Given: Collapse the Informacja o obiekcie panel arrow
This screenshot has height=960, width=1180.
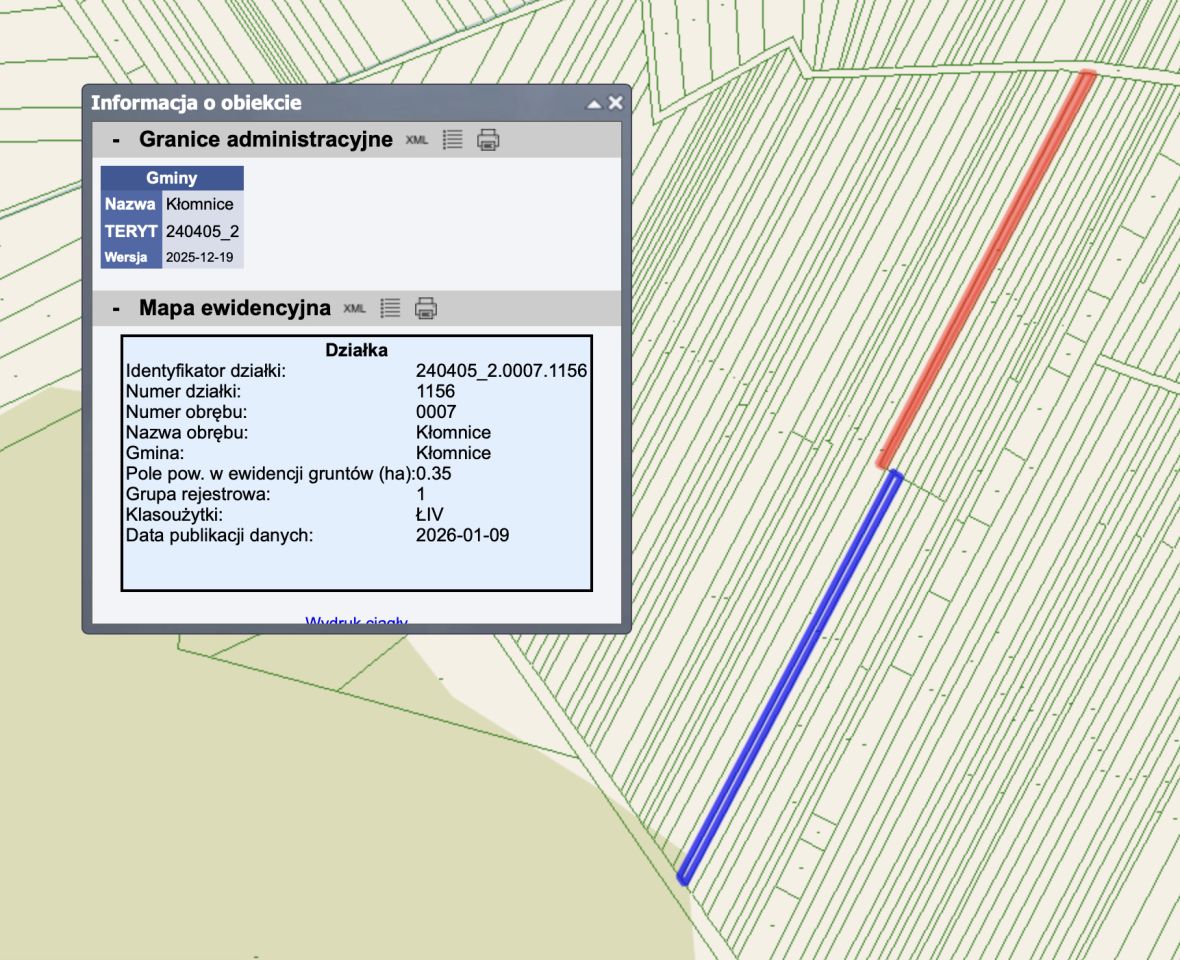Looking at the screenshot, I should [594, 104].
